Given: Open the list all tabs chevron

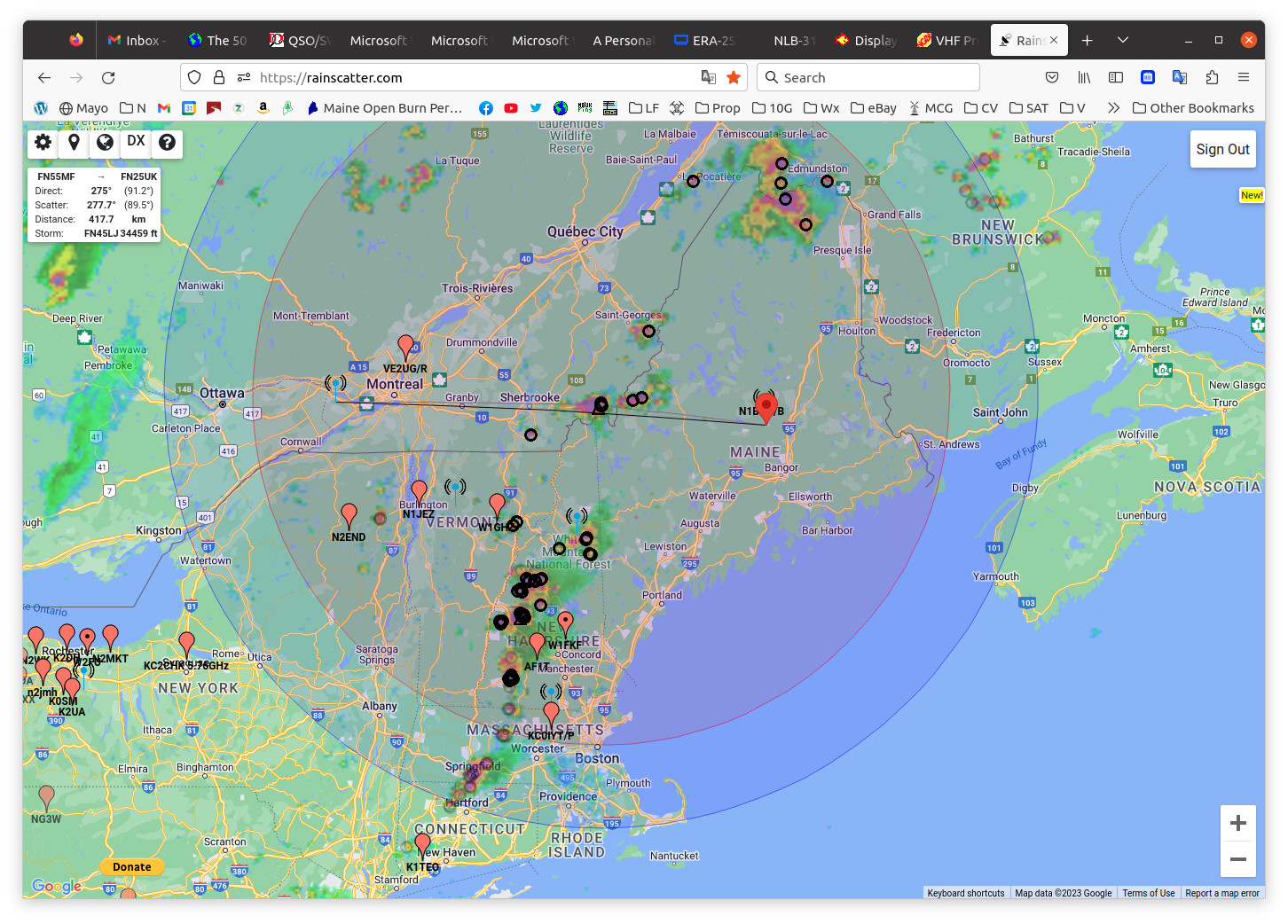Looking at the screenshot, I should click(1123, 40).
